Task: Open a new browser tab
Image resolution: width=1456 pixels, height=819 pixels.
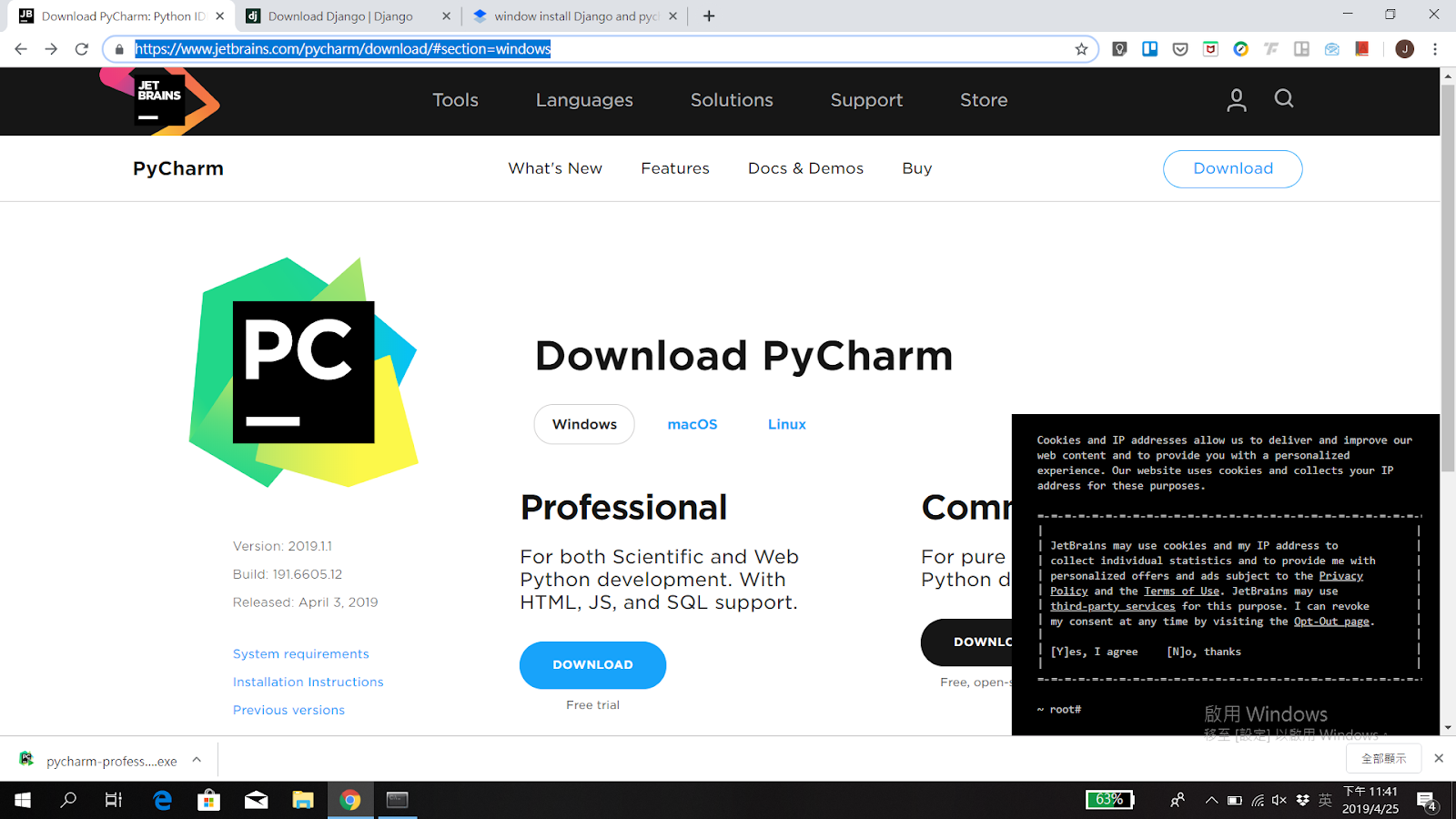Action: 709,16
